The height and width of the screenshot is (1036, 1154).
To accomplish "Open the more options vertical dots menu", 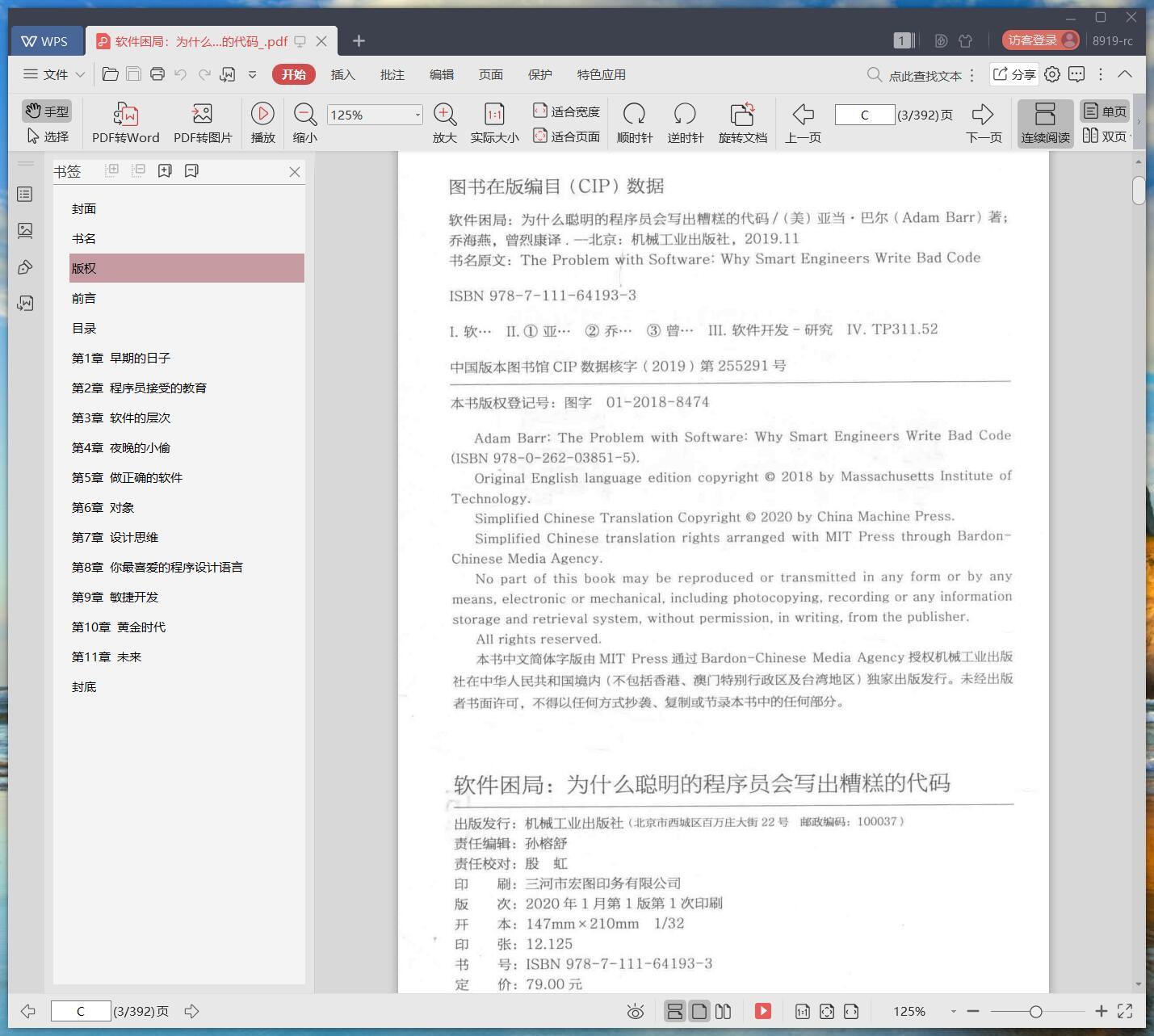I will pos(1101,74).
